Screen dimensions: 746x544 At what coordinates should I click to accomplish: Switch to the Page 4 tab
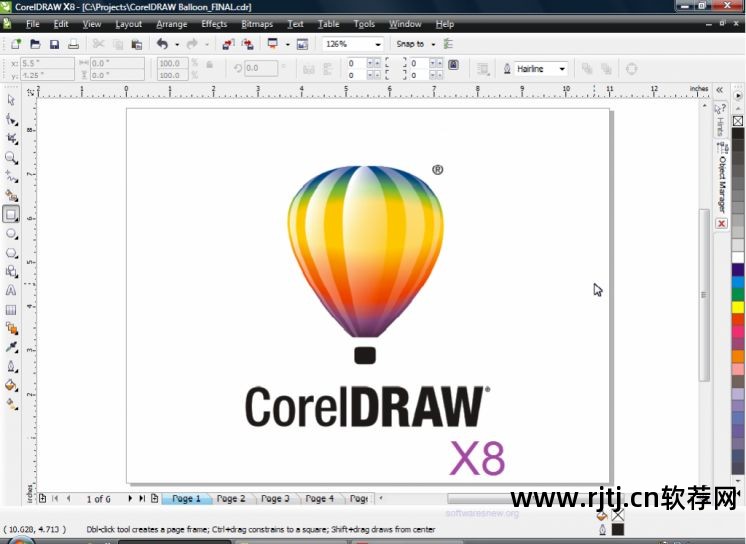[x=319, y=498]
